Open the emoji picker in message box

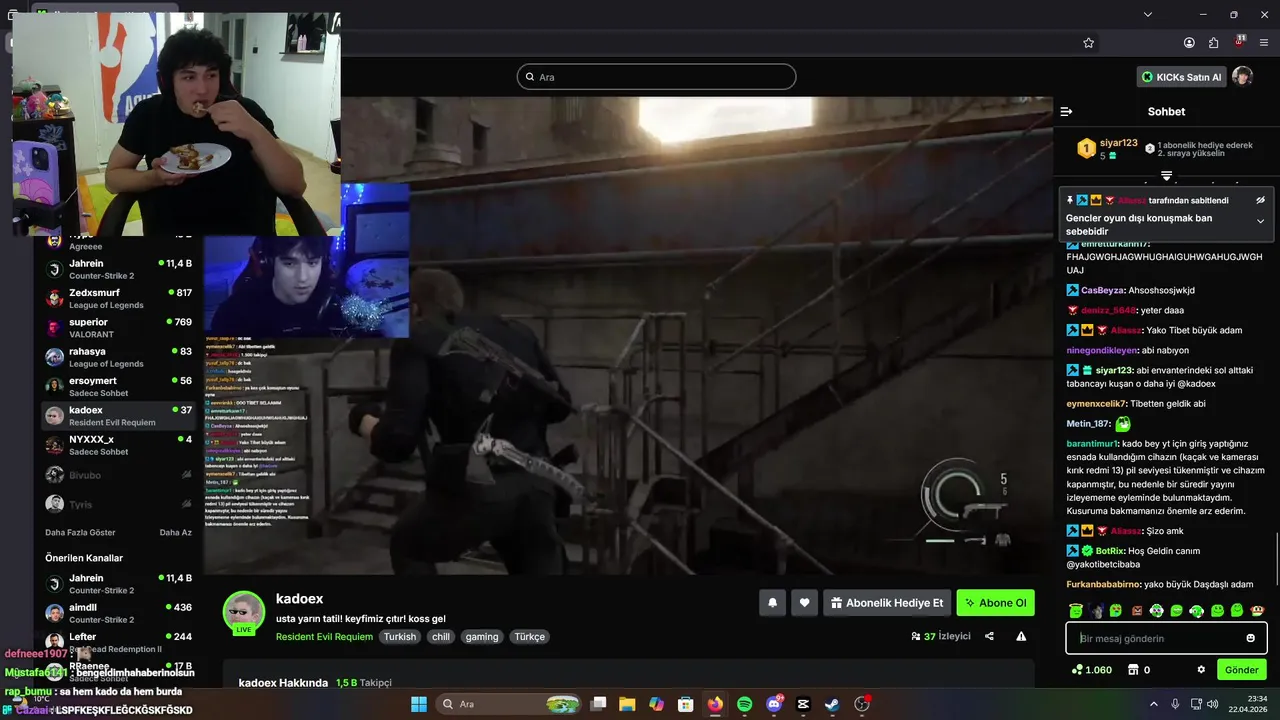1250,638
